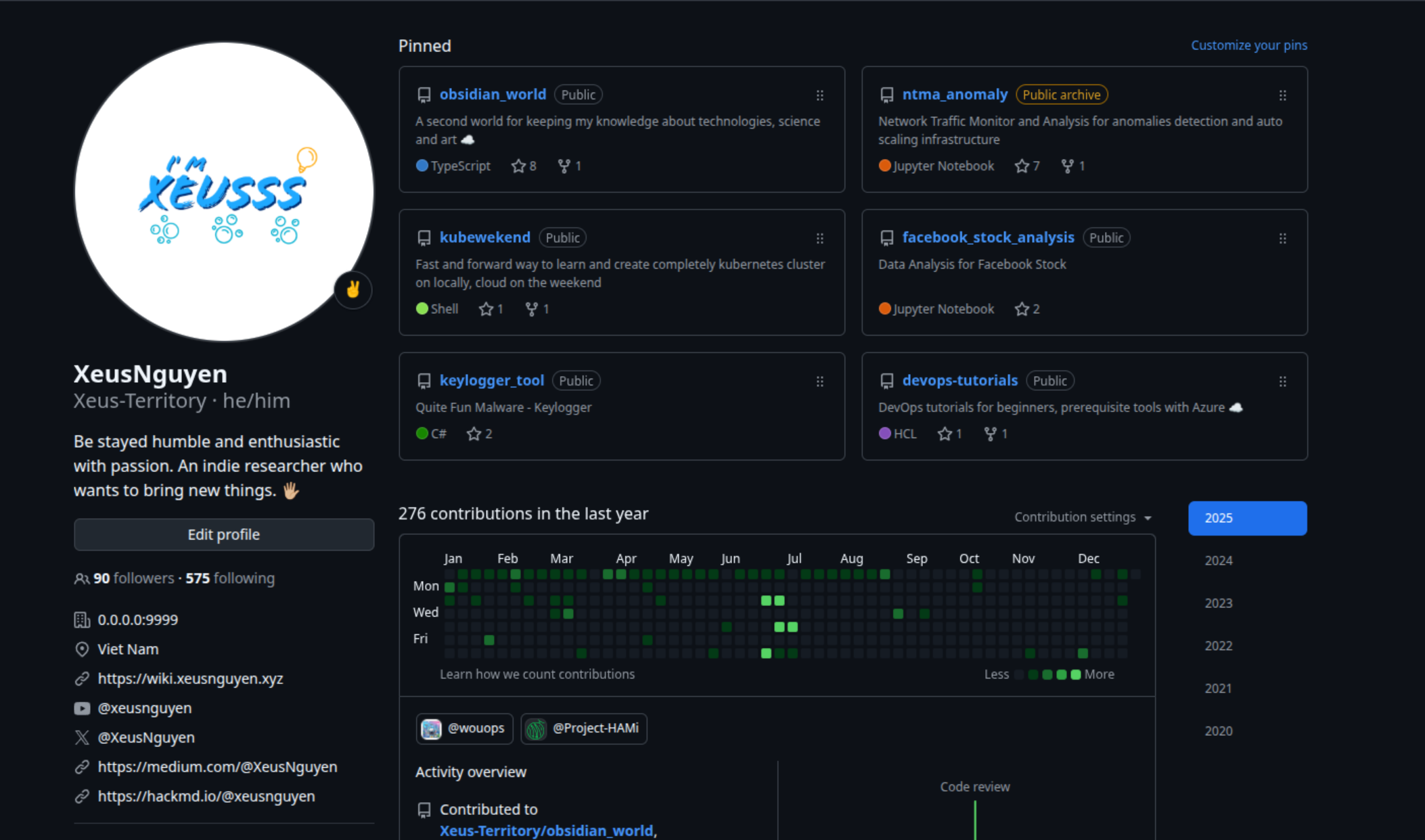Select the 2024 contribution year
Viewport: 1425px width, 840px height.
coord(1219,561)
